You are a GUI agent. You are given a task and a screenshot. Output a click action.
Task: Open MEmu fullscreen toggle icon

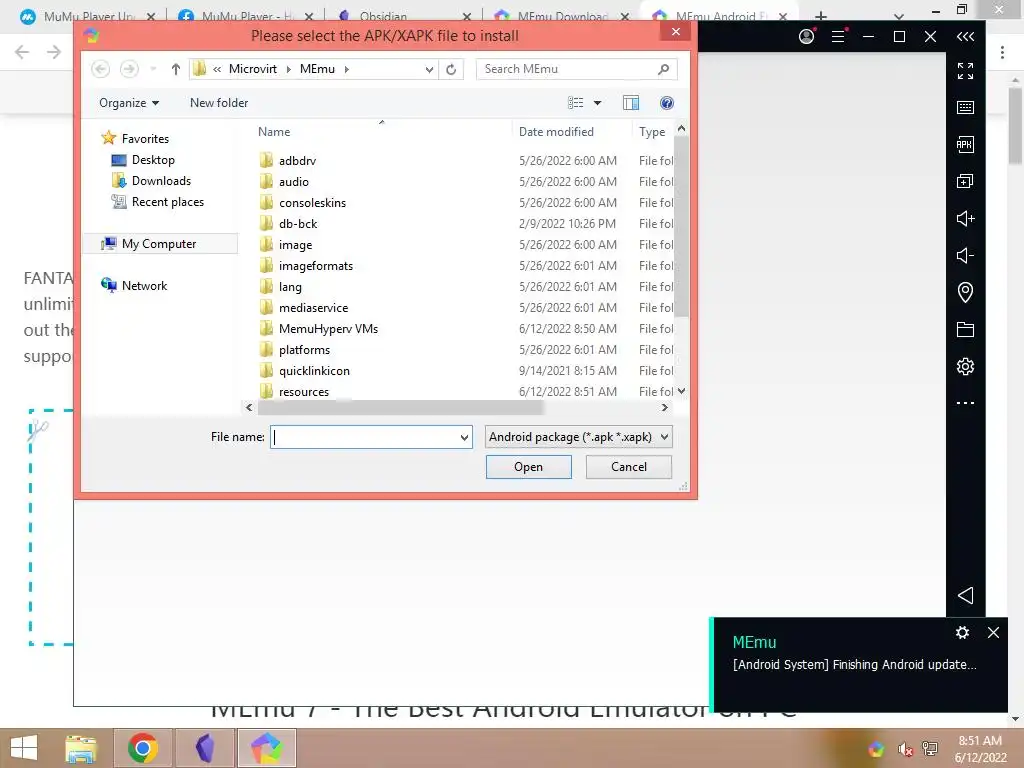pyautogui.click(x=965, y=71)
